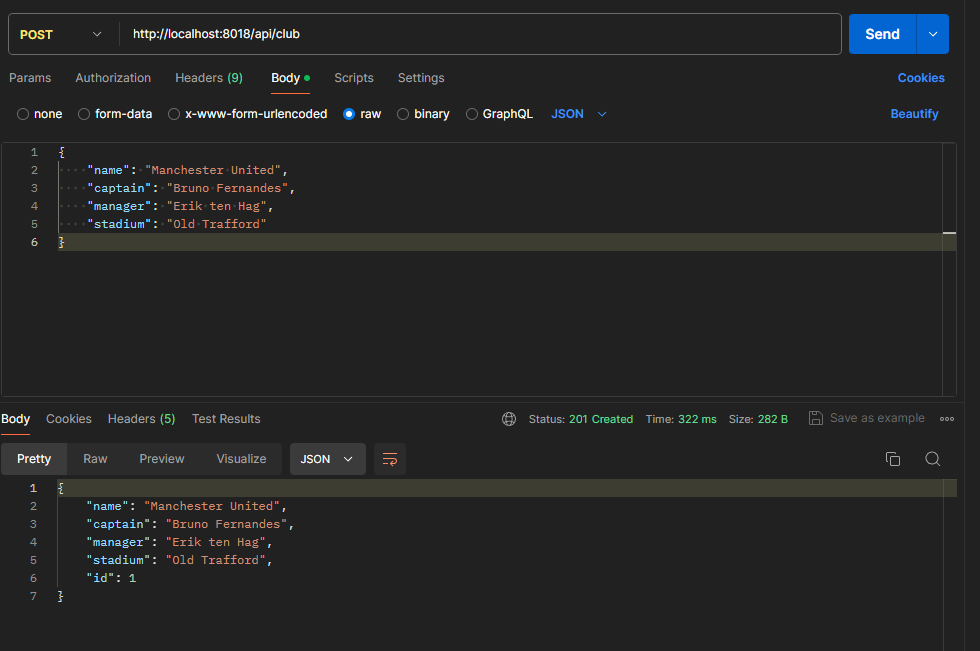Choose GraphQL body type radio
Screen dimensions: 980x651
[472, 114]
